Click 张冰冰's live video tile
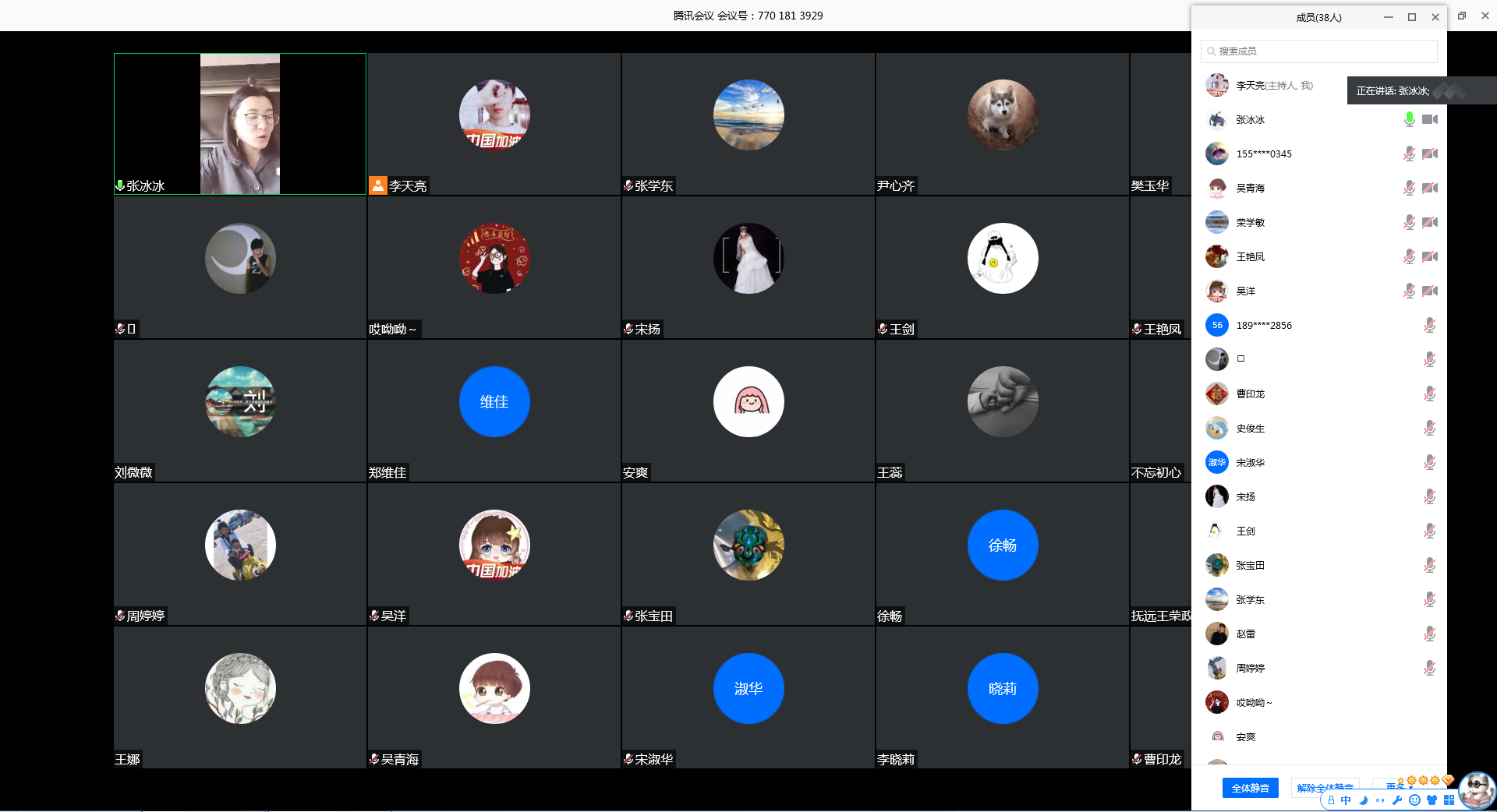Image resolution: width=1497 pixels, height=812 pixels. coord(240,124)
